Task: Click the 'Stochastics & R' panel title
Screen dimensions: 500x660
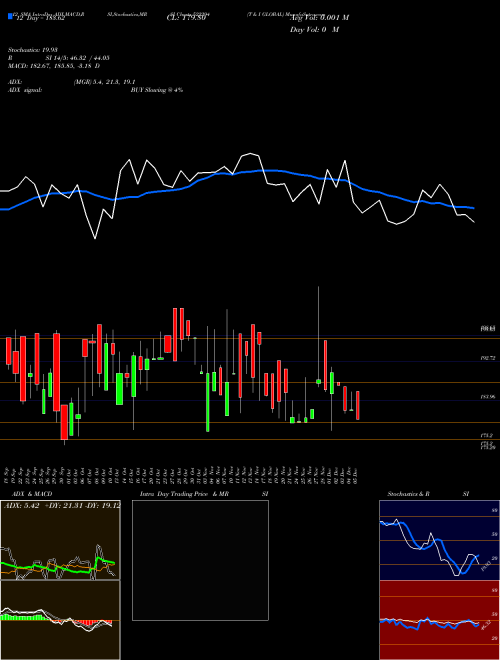Action: tap(409, 494)
